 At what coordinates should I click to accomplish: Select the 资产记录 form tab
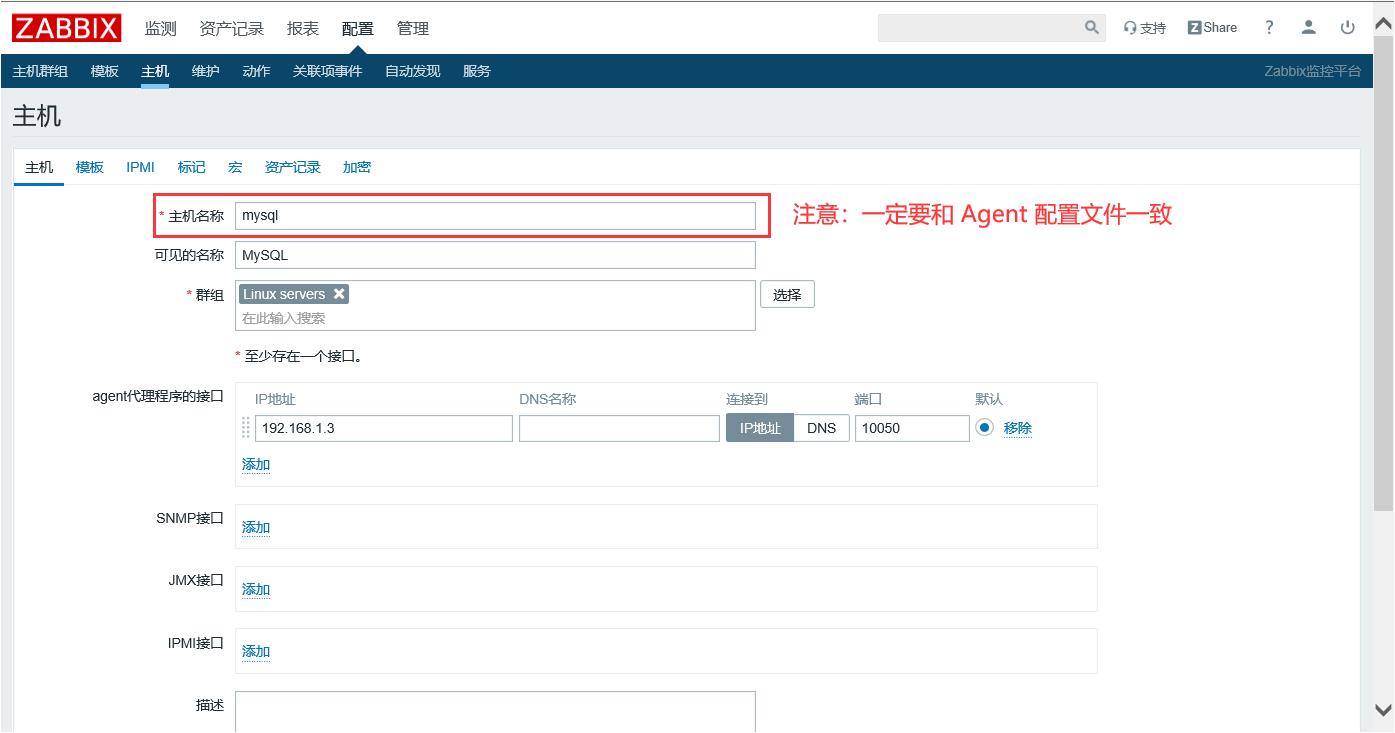293,167
